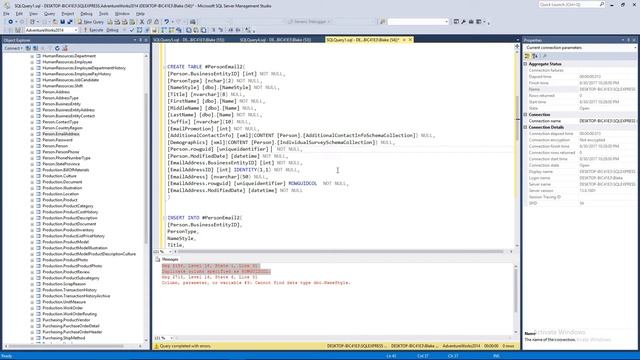
Task: Expand the Person.Person table node
Action: (x=32, y=146)
